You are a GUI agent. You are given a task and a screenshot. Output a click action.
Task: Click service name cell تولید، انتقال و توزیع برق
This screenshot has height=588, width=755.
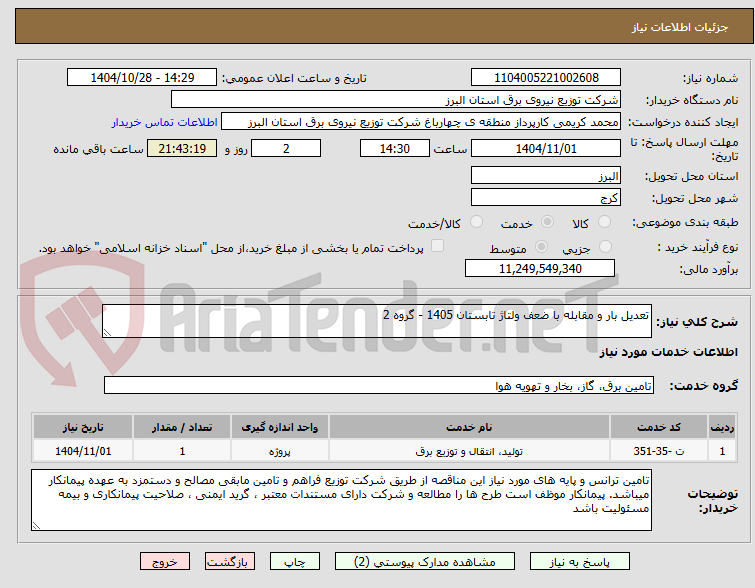click(x=469, y=451)
